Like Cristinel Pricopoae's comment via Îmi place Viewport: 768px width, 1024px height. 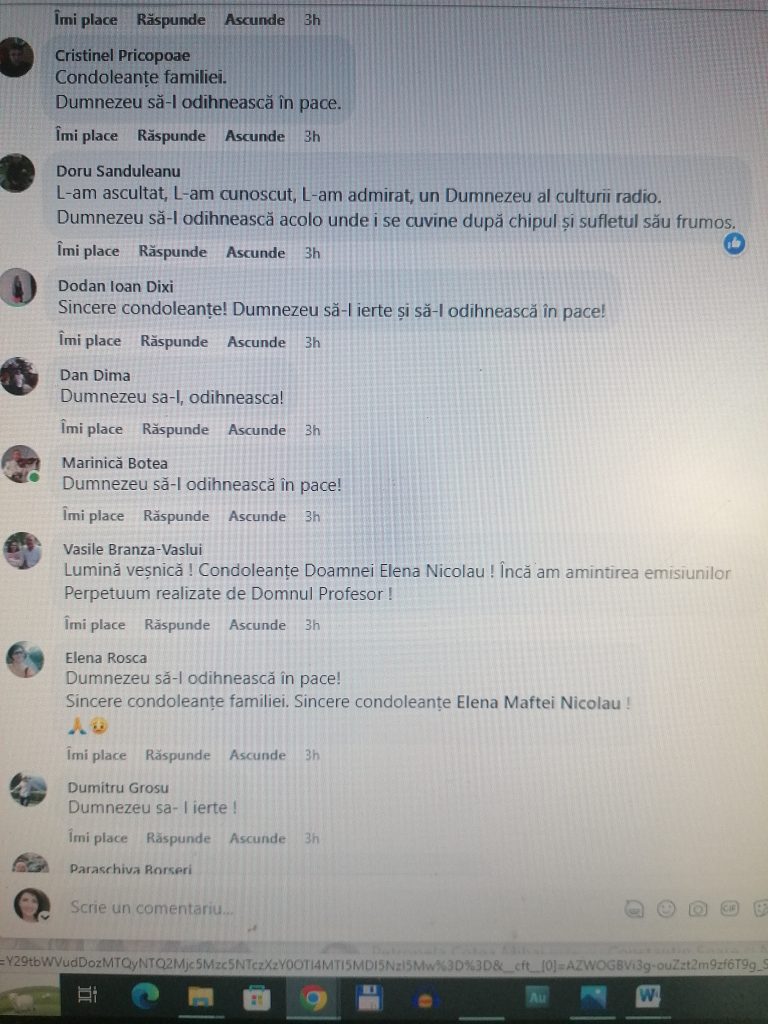point(87,136)
